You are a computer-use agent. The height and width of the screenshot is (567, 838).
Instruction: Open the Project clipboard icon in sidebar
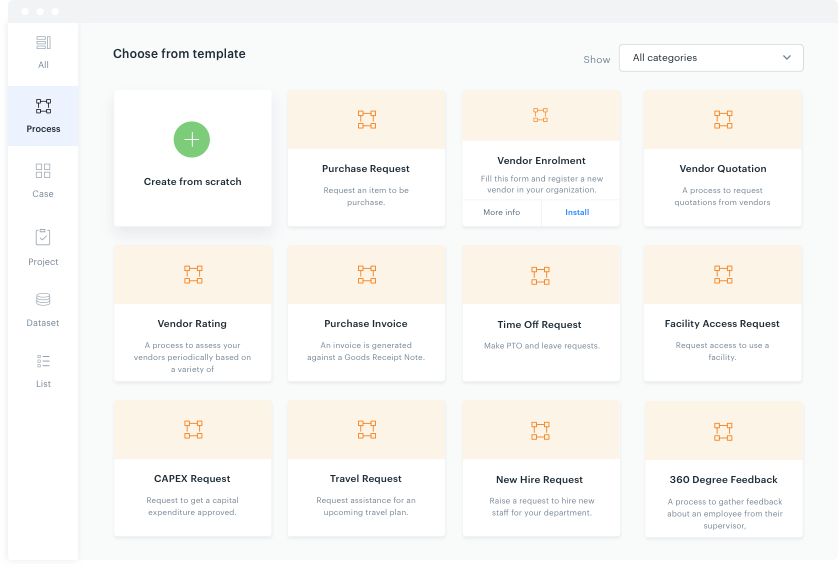[x=43, y=238]
